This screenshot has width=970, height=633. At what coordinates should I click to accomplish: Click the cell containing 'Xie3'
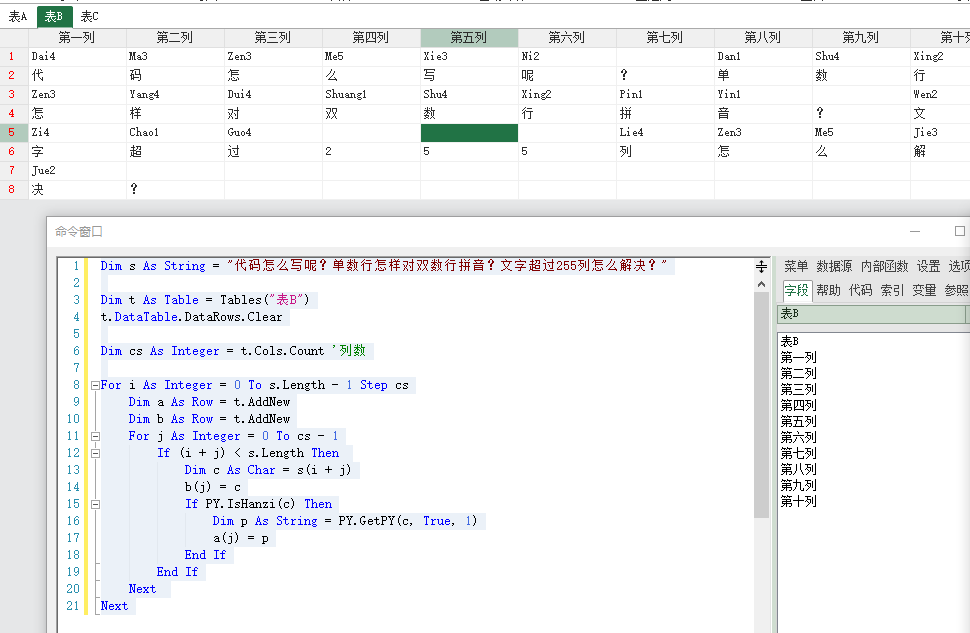469,56
